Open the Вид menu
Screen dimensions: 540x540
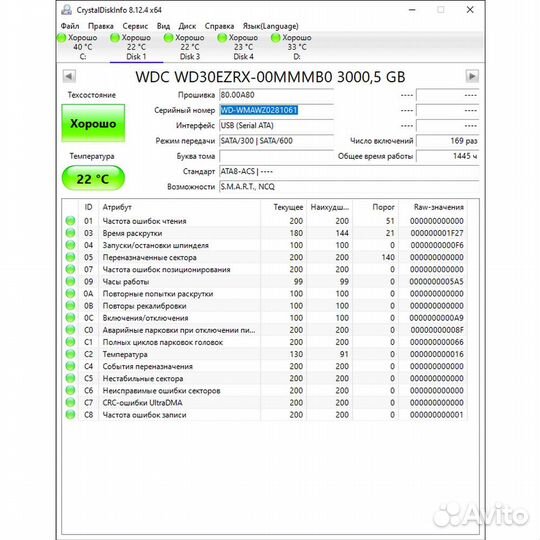163,26
